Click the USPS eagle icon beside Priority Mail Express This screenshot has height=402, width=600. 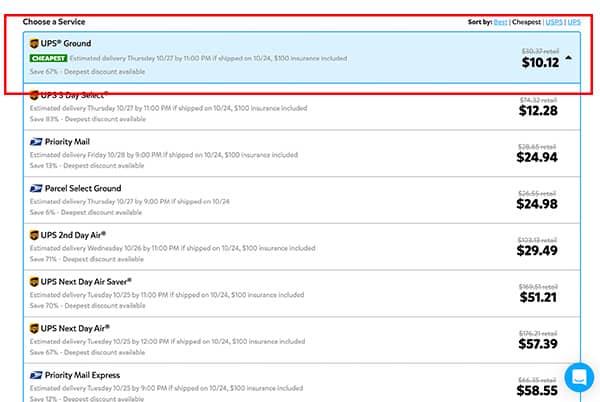(x=36, y=375)
